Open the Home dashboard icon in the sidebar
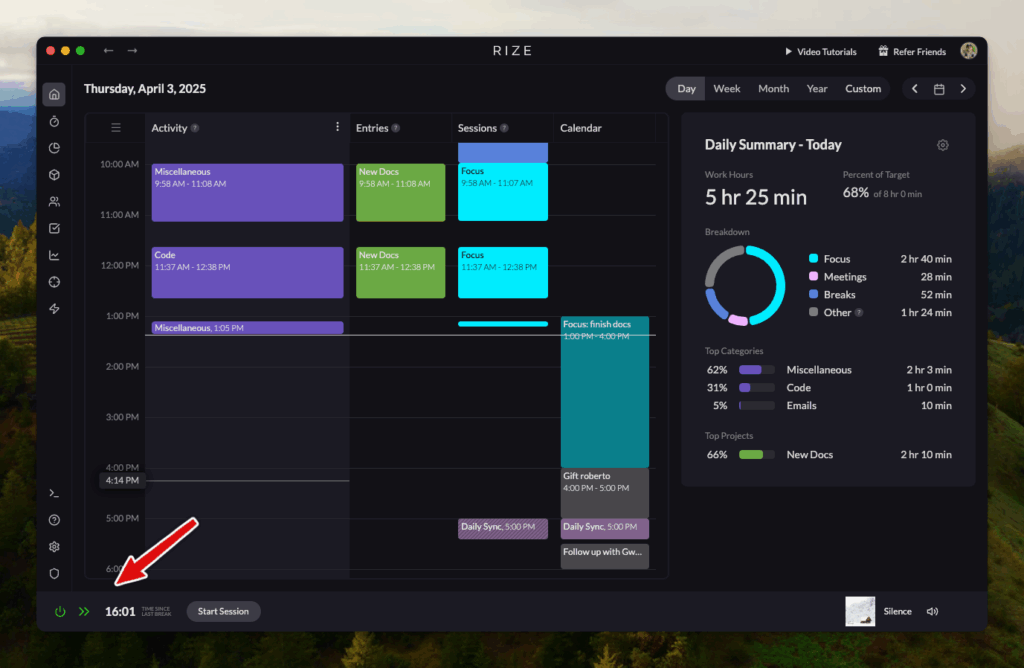This screenshot has width=1024, height=668. [54, 93]
